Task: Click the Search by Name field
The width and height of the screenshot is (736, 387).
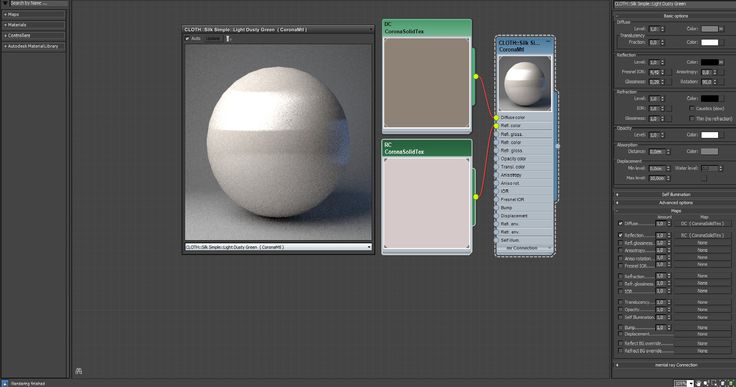Action: (x=38, y=3)
